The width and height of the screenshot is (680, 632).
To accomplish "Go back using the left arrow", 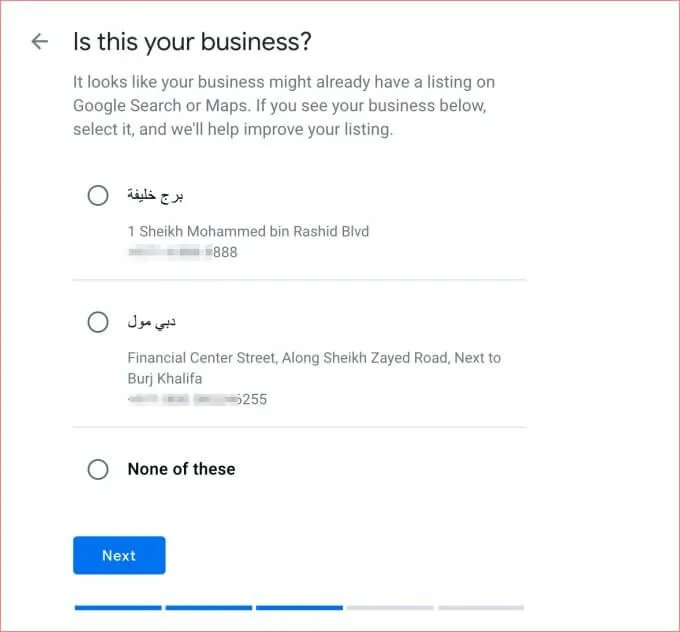I will pyautogui.click(x=39, y=42).
